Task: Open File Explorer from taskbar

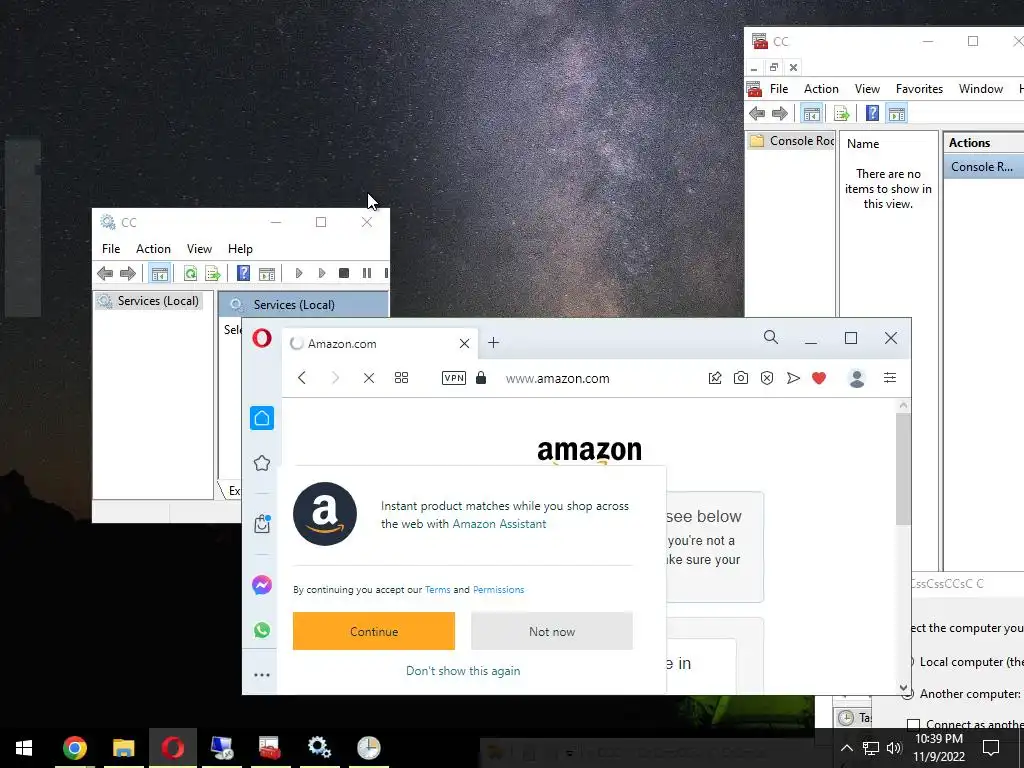Action: (x=123, y=748)
